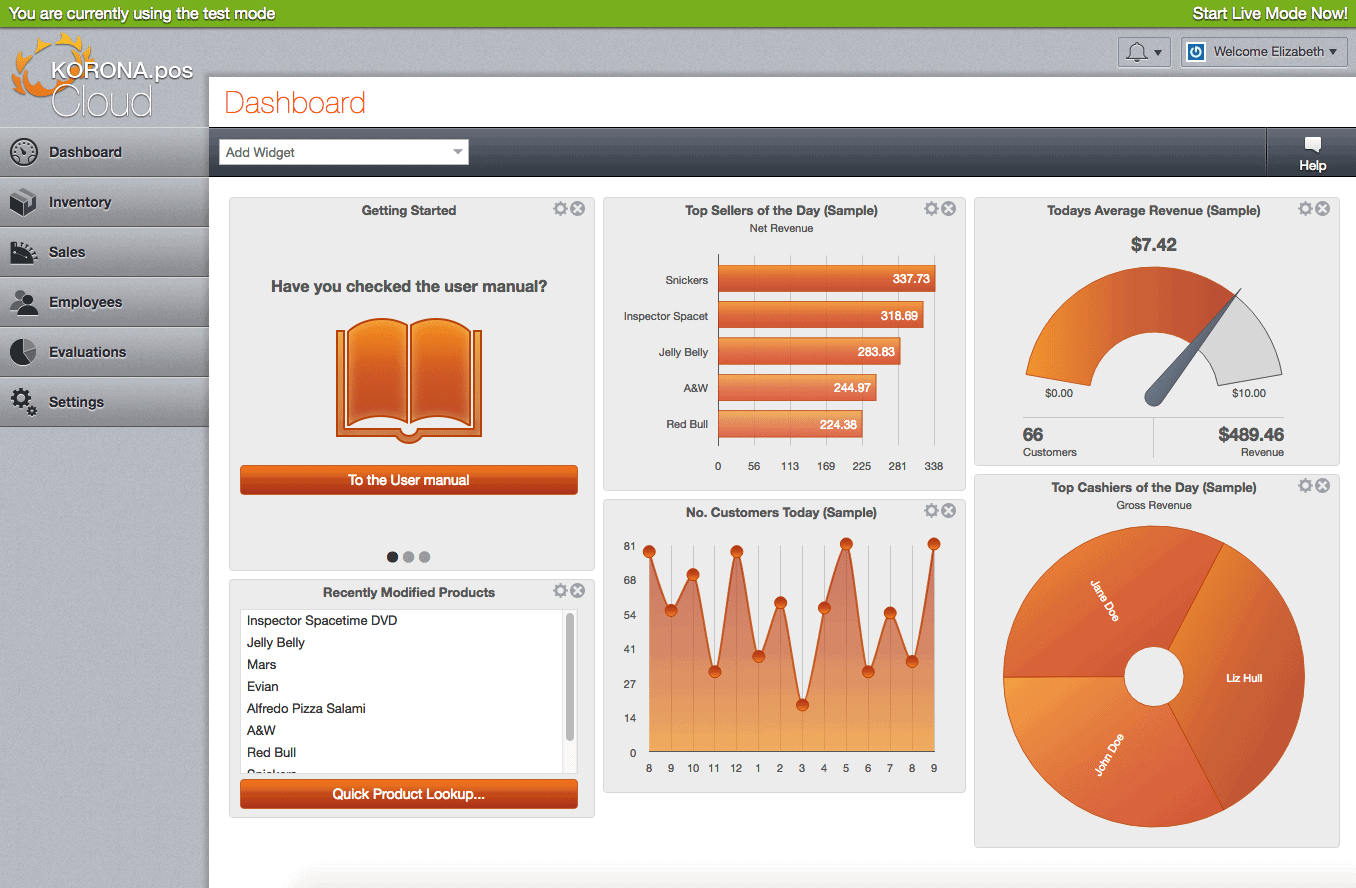Open gear settings on No. Customers Today widget
1356x888 pixels.
[x=932, y=511]
